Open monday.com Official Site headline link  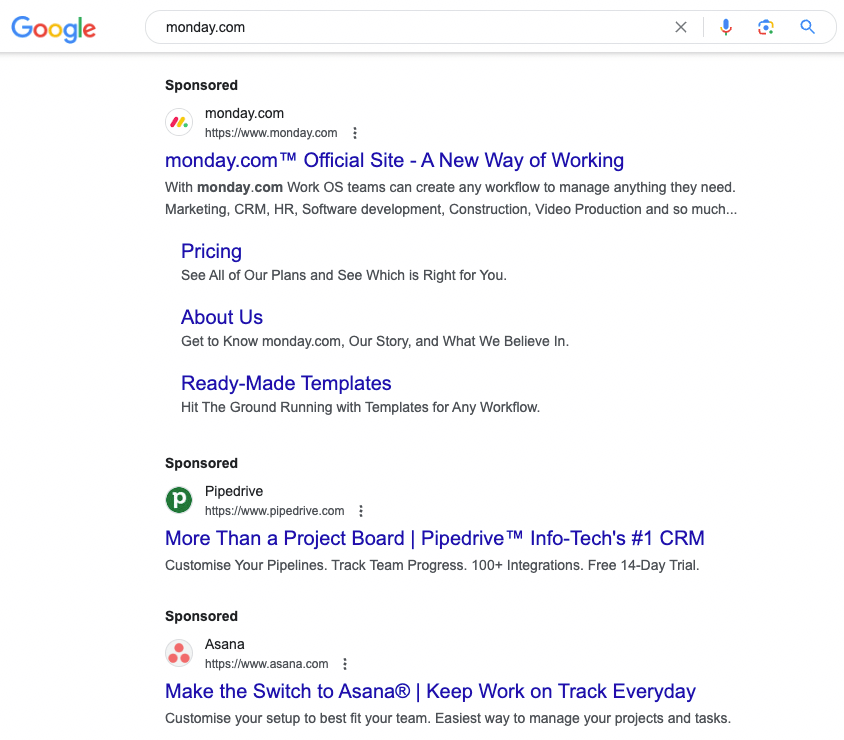coord(394,160)
